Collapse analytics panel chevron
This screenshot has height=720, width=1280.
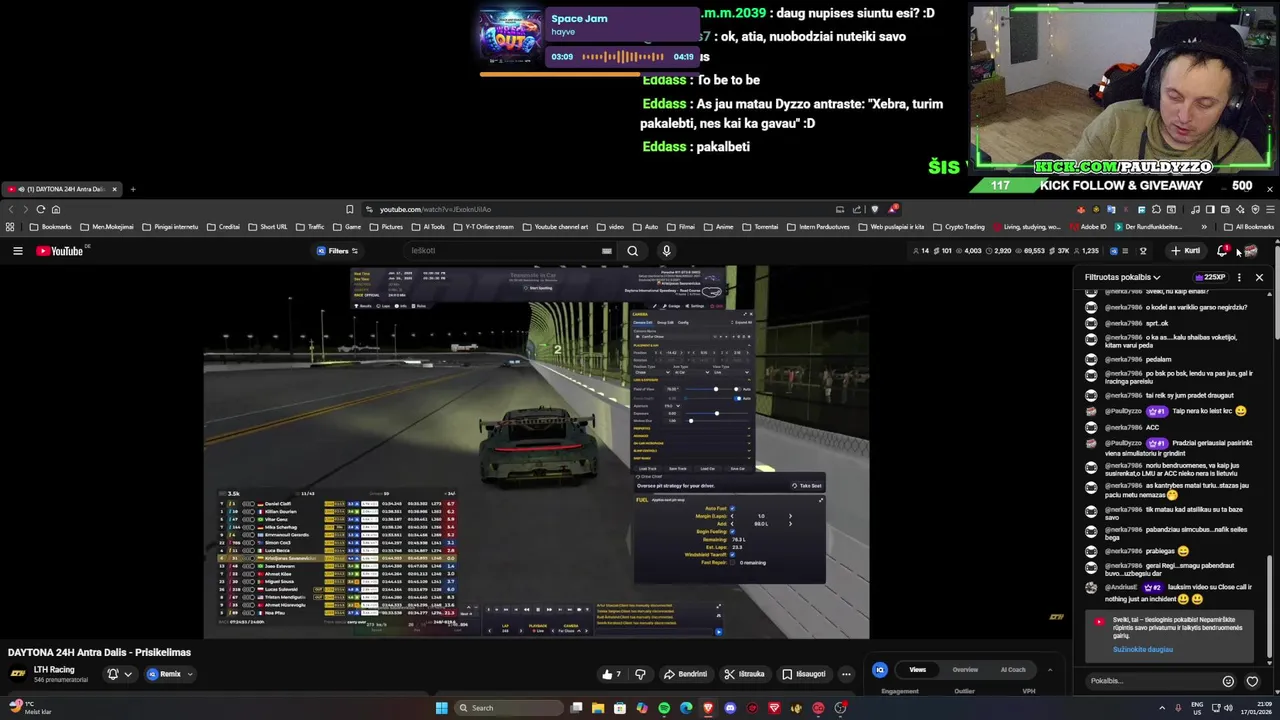click(x=1049, y=670)
